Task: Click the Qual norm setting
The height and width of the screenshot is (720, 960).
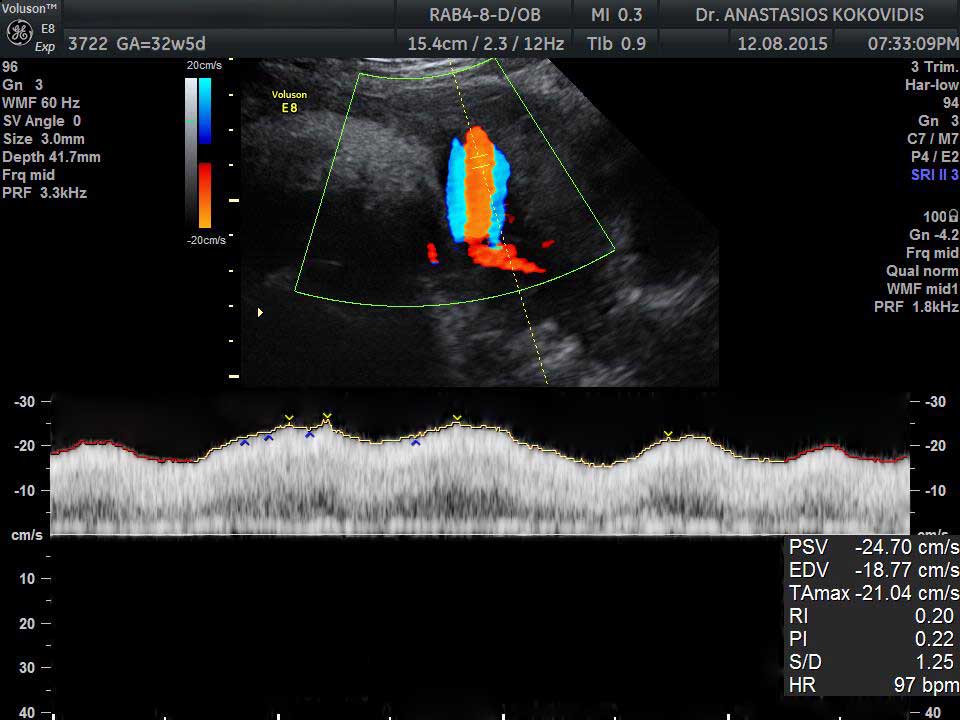Action: click(x=922, y=271)
